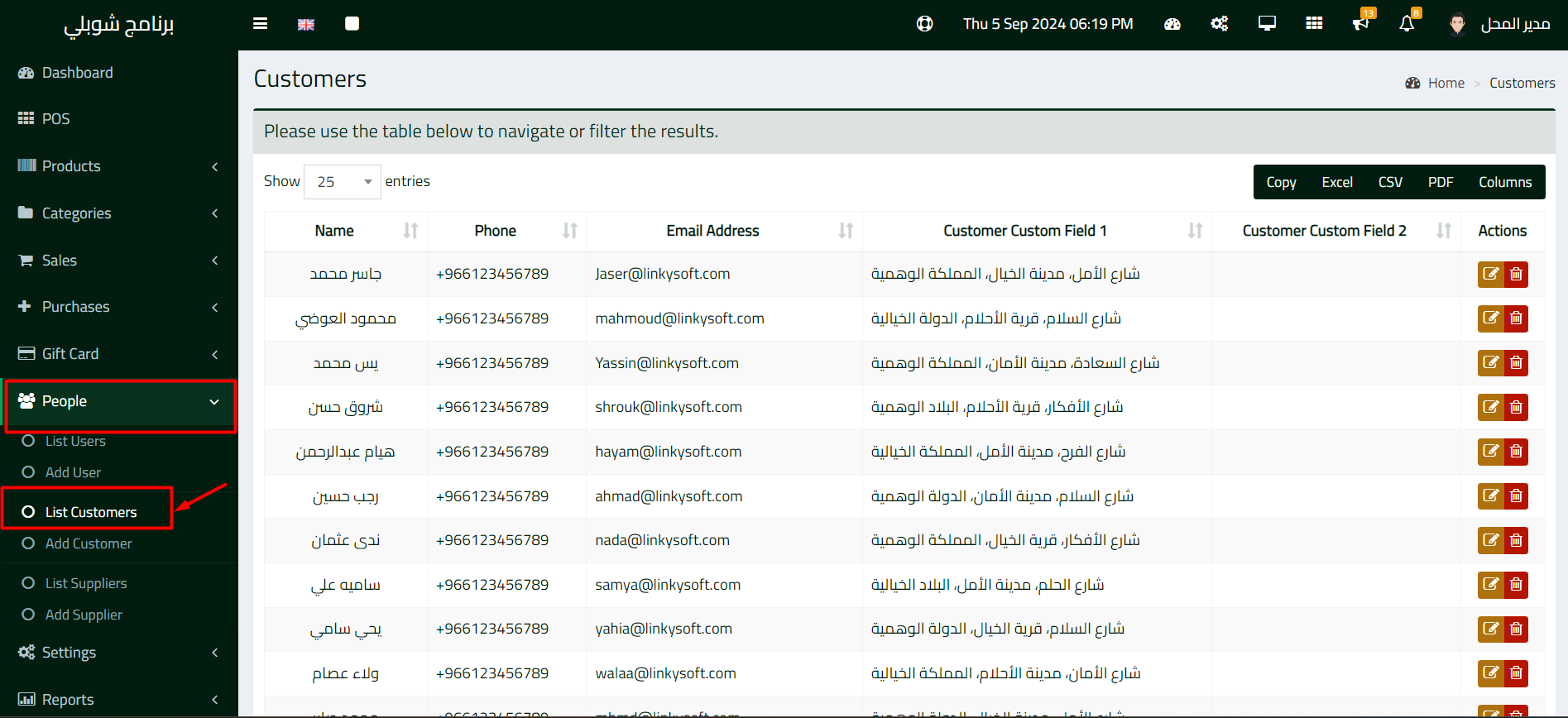This screenshot has height=718, width=1568.
Task: Edit customer Yassin@linkysoft.com
Action: [x=1491, y=363]
